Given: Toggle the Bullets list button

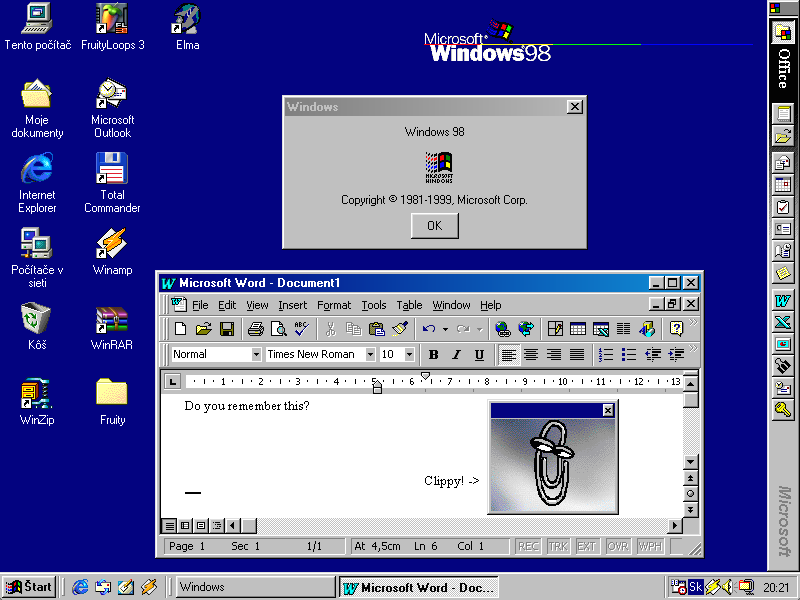Looking at the screenshot, I should click(629, 355).
